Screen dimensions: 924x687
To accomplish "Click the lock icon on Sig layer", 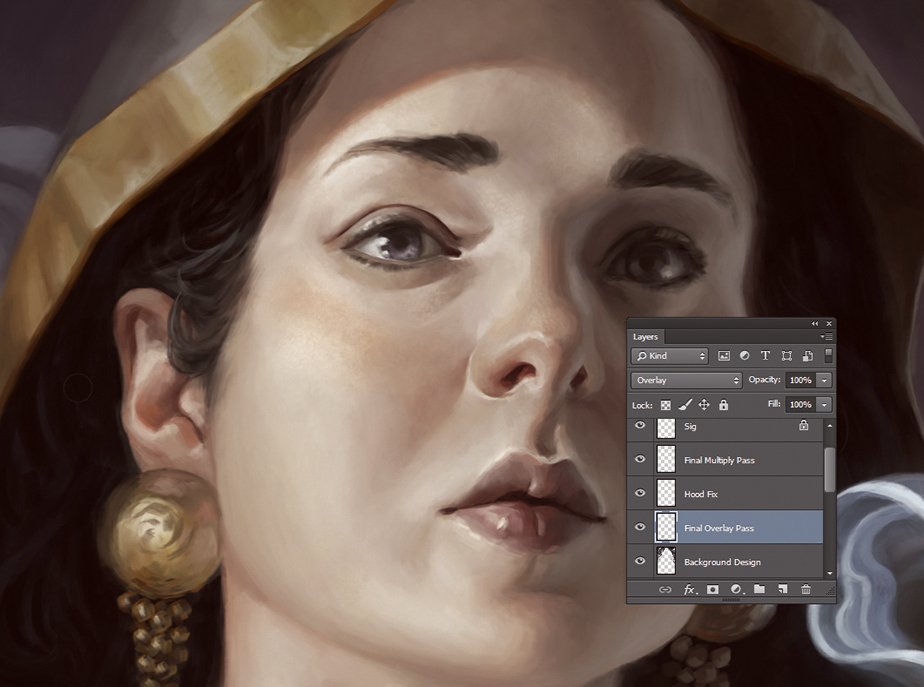I will [804, 425].
